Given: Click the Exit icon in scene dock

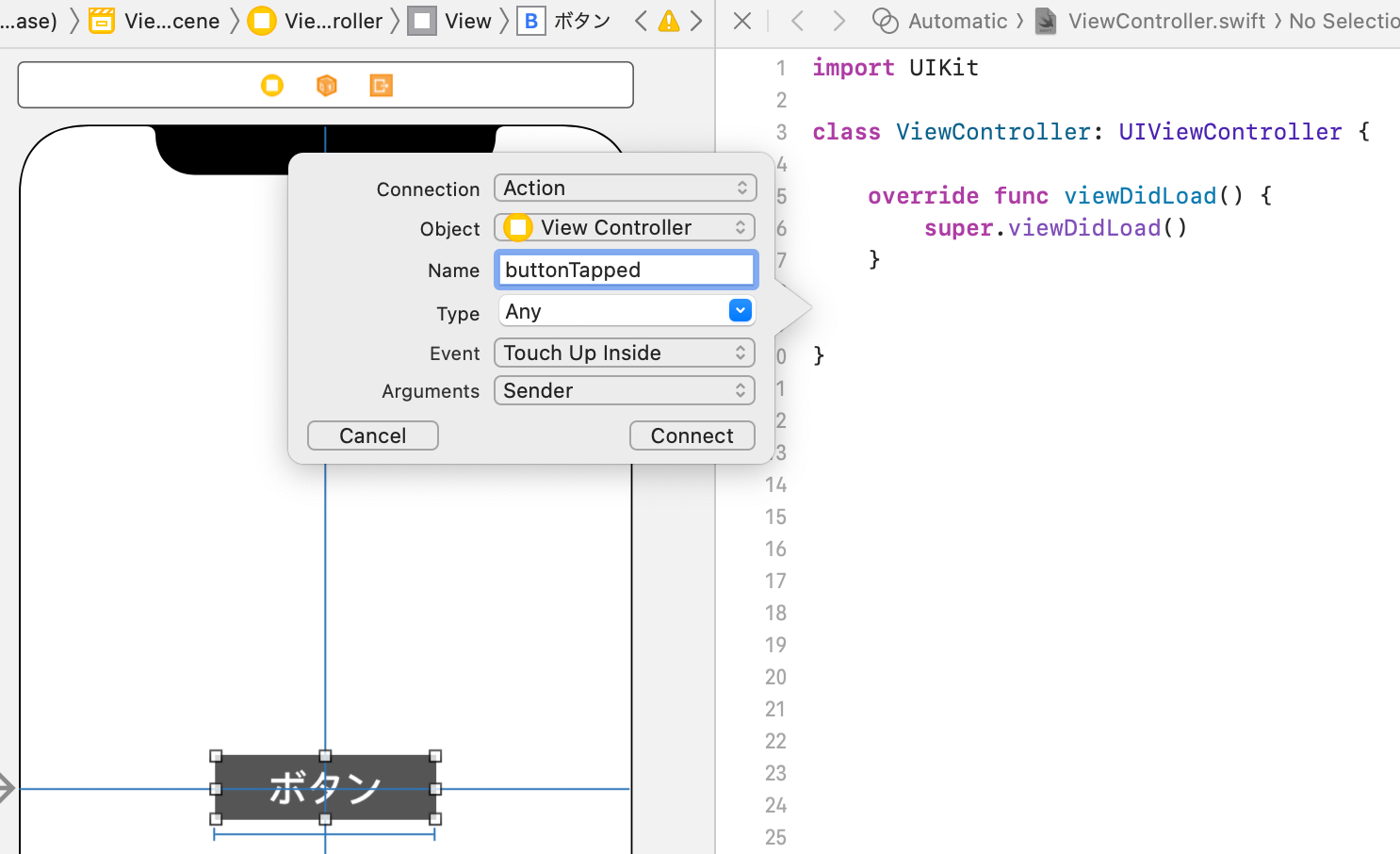Looking at the screenshot, I should pos(381,86).
